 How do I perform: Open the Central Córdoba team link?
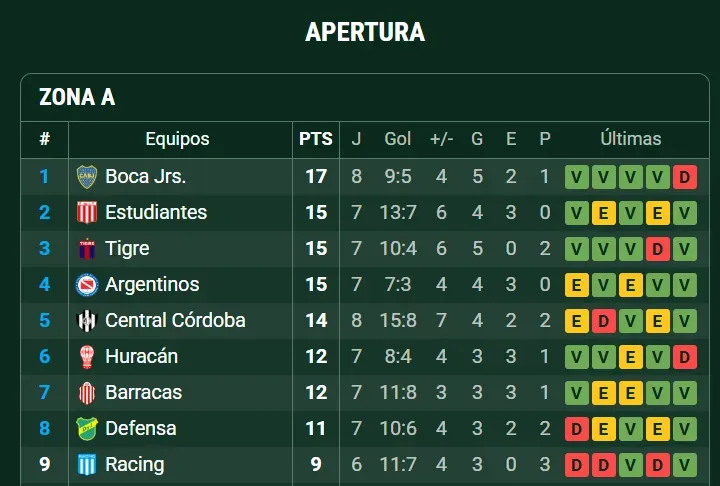click(x=175, y=321)
